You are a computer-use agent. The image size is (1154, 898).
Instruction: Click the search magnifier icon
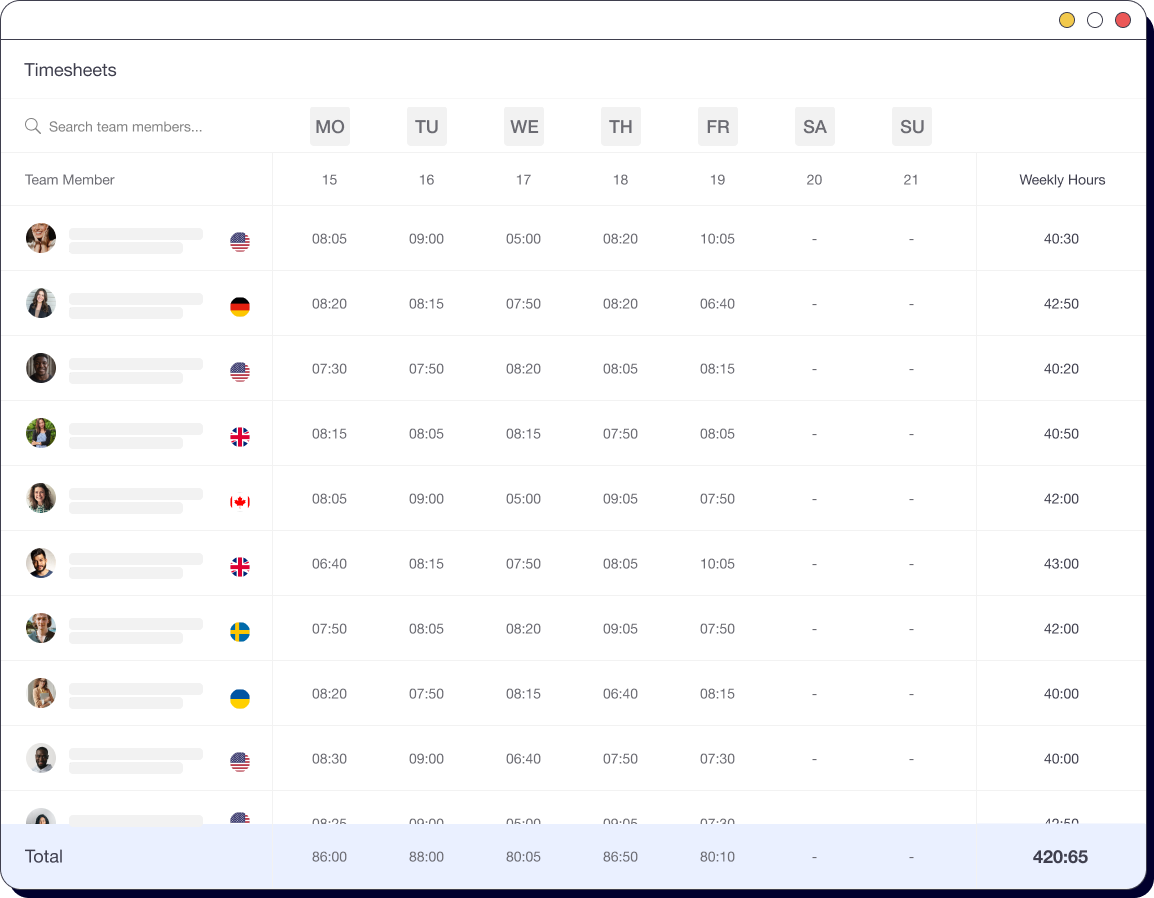(x=33, y=126)
